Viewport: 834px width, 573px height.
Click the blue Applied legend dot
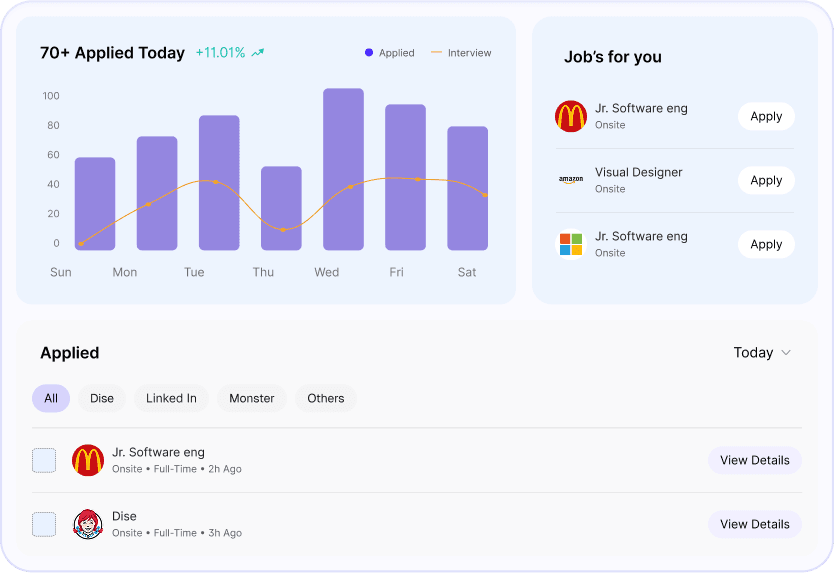point(369,53)
